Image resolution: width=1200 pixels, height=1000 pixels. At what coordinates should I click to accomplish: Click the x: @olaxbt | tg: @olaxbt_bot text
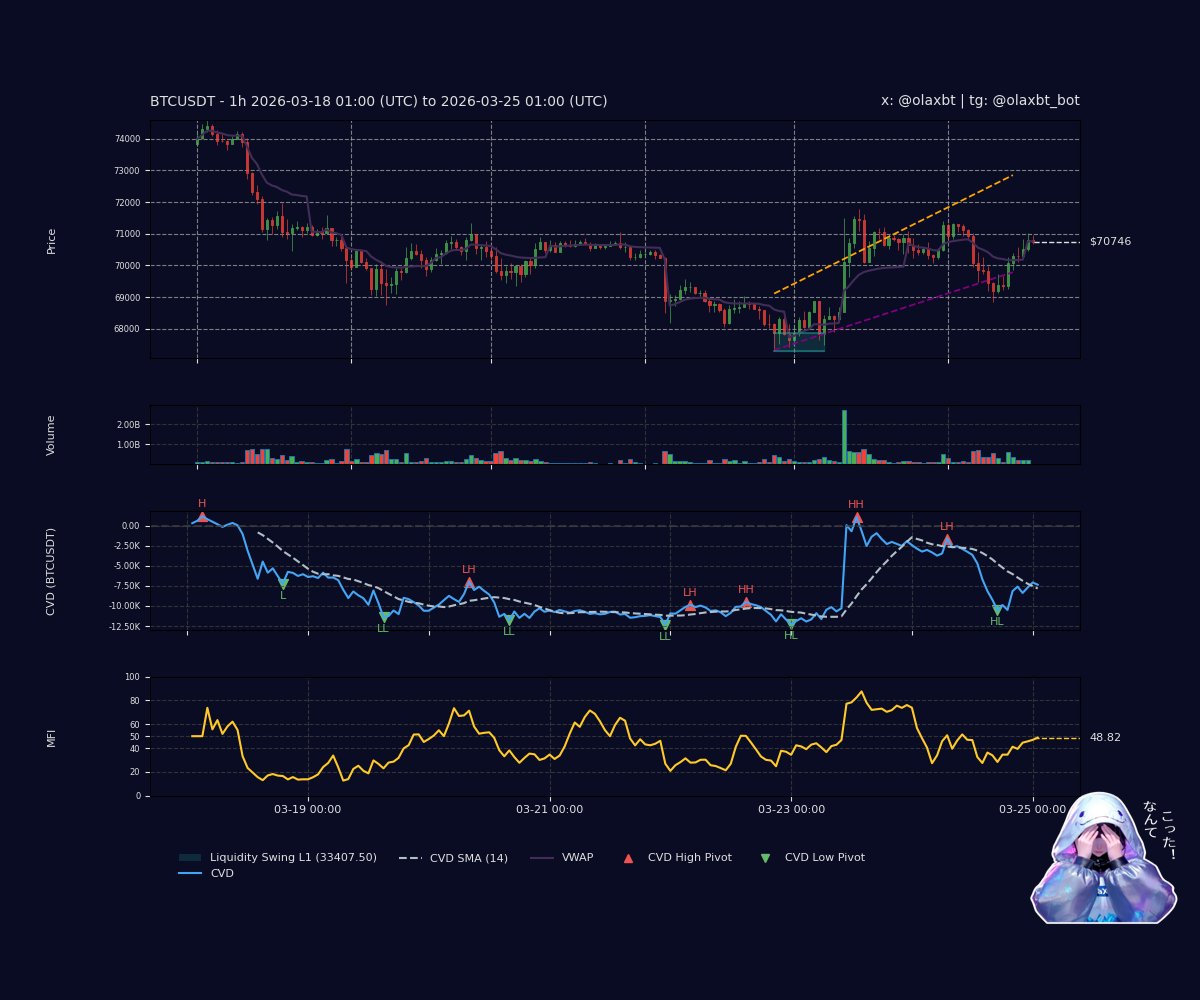pyautogui.click(x=980, y=101)
